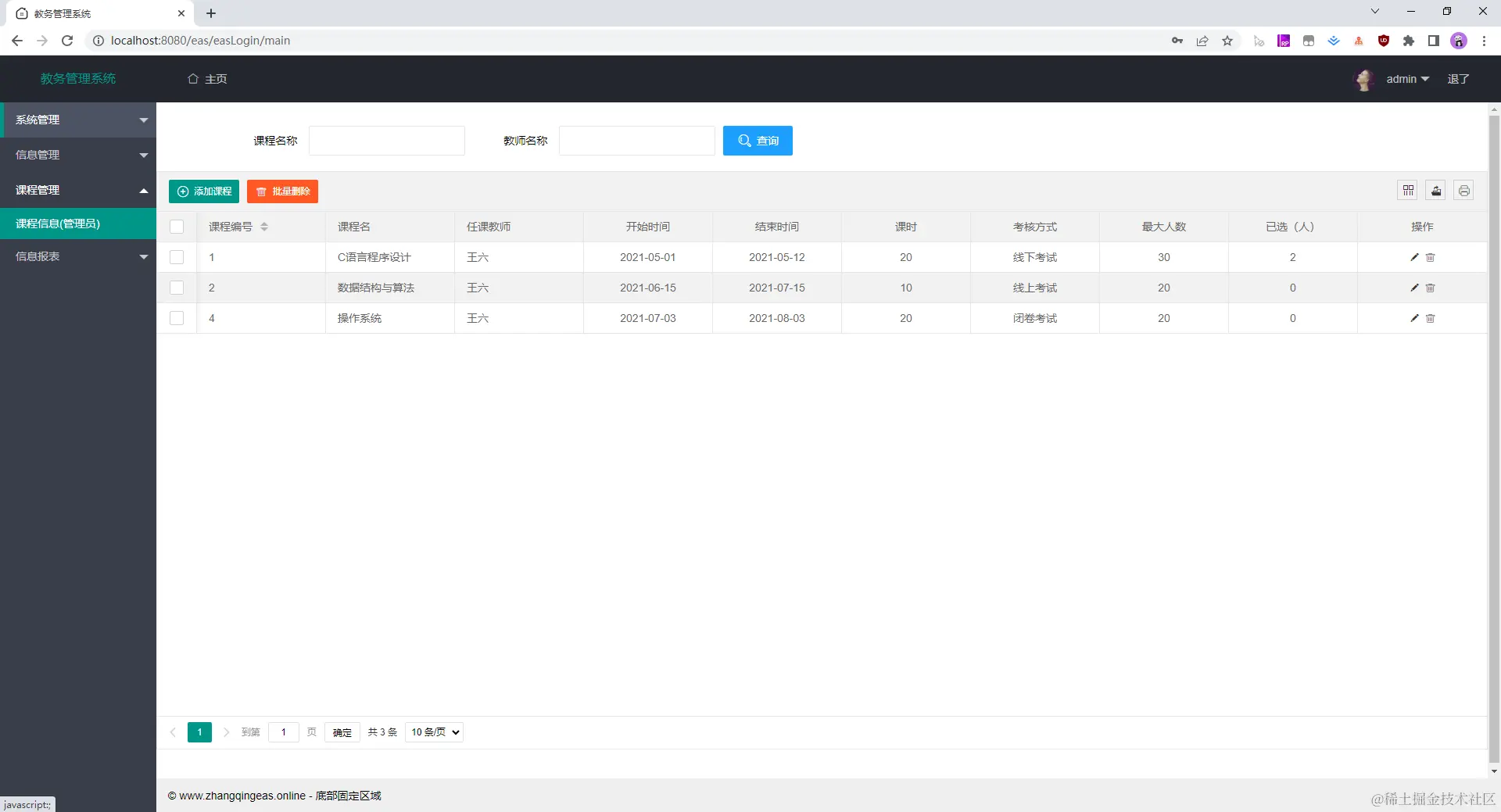
Task: Edit the 操作系统 course row
Action: click(x=1414, y=318)
